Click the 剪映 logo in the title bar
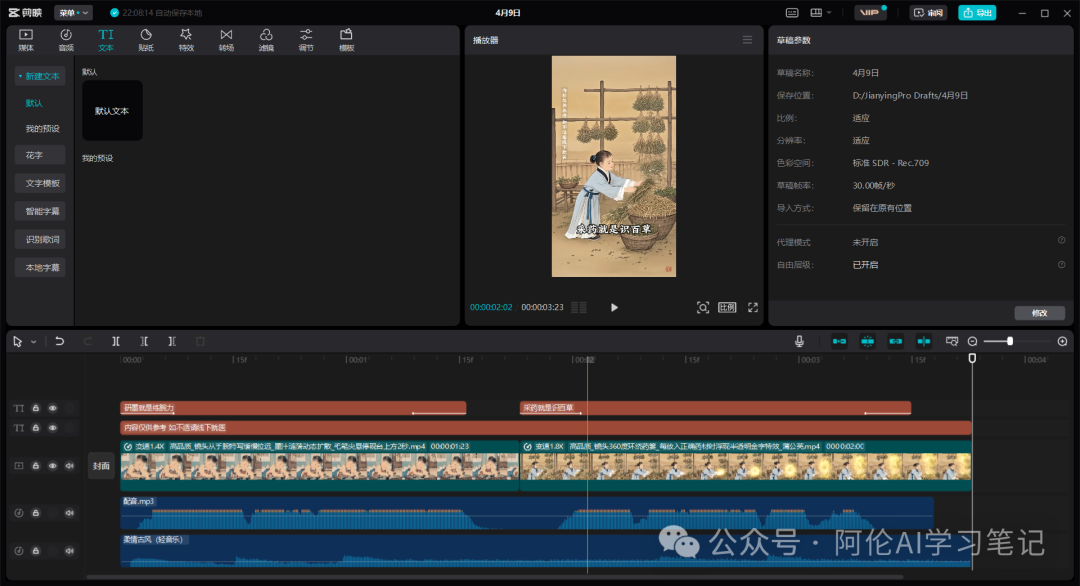Viewport: 1080px width, 586px height. (x=25, y=12)
